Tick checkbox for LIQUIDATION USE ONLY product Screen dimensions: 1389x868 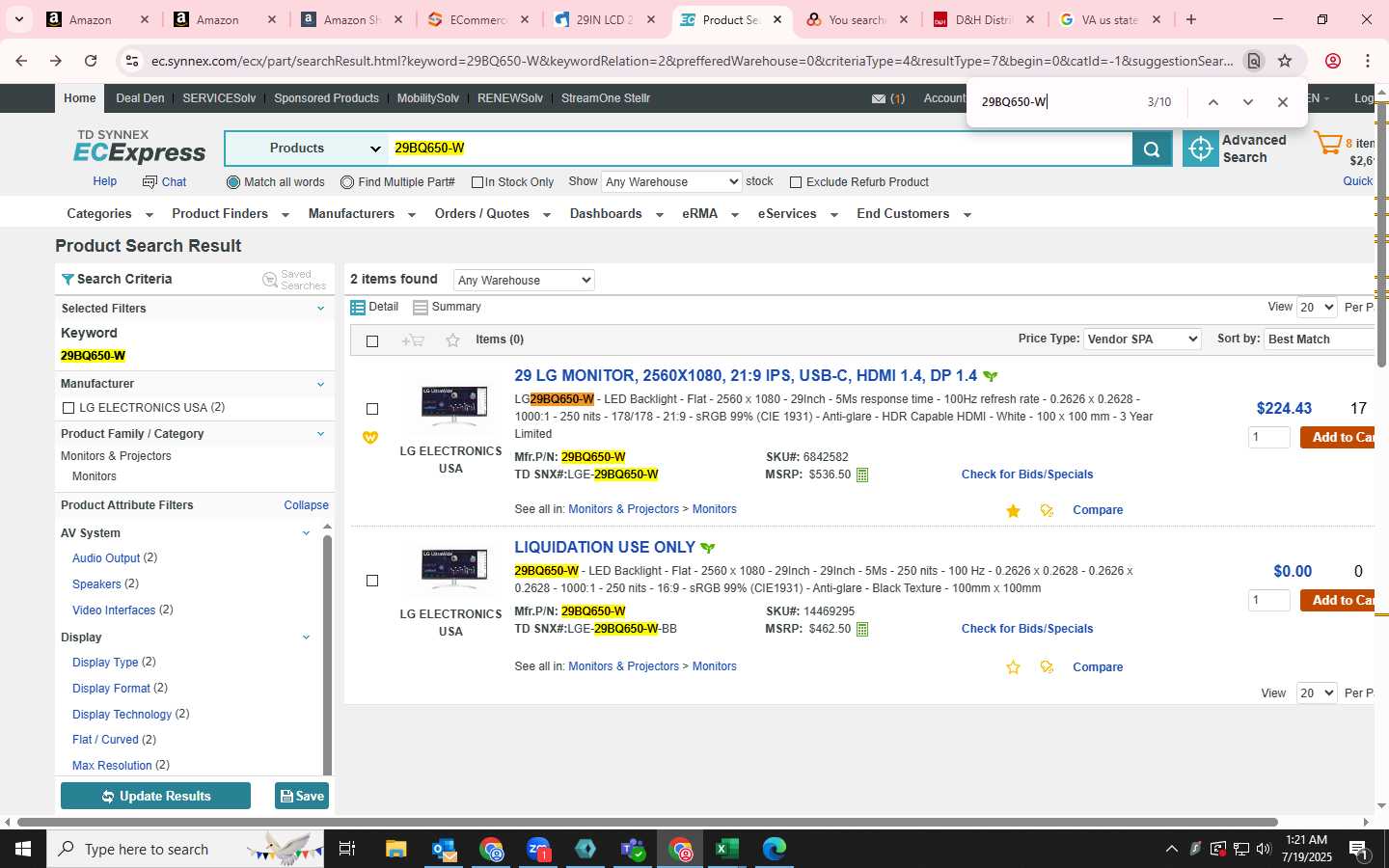point(372,581)
